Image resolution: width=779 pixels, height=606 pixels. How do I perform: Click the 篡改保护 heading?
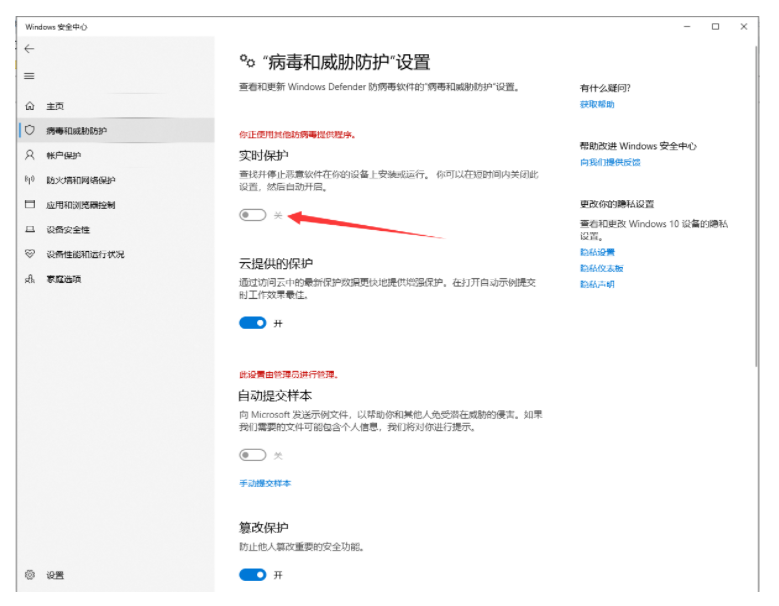(x=264, y=528)
